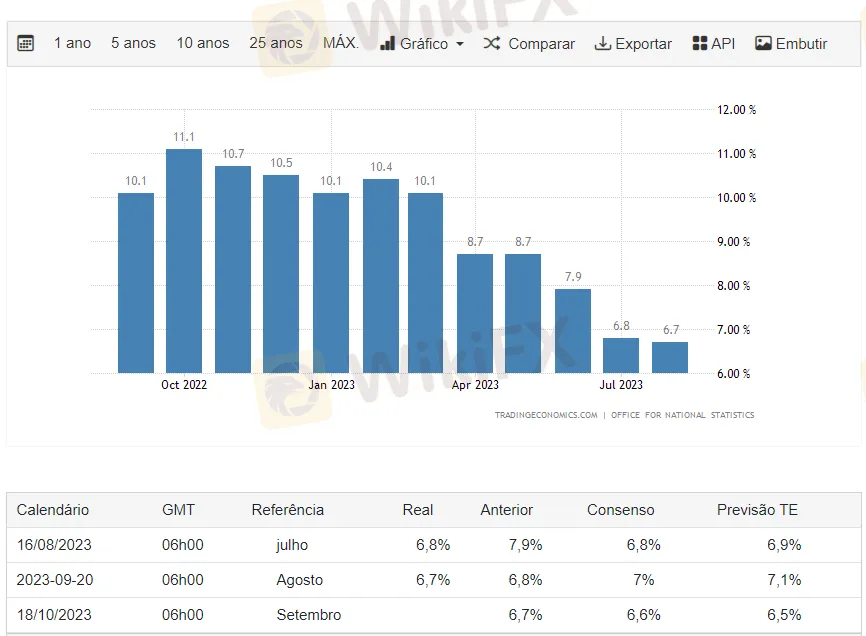
Task: Choose the 10 anos time range
Action: (203, 44)
